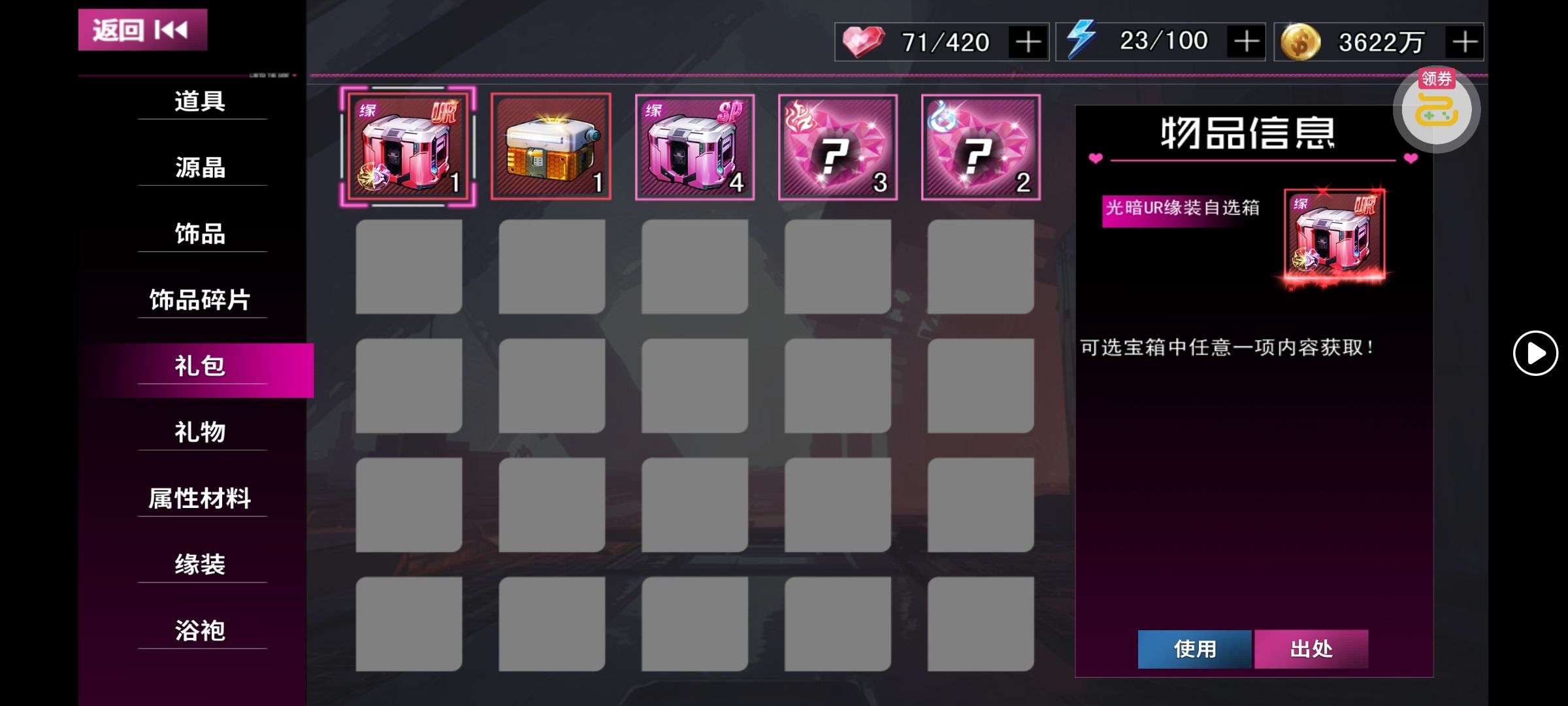Tap the round play button on right edge
Viewport: 1568px width, 706px height.
click(x=1535, y=353)
